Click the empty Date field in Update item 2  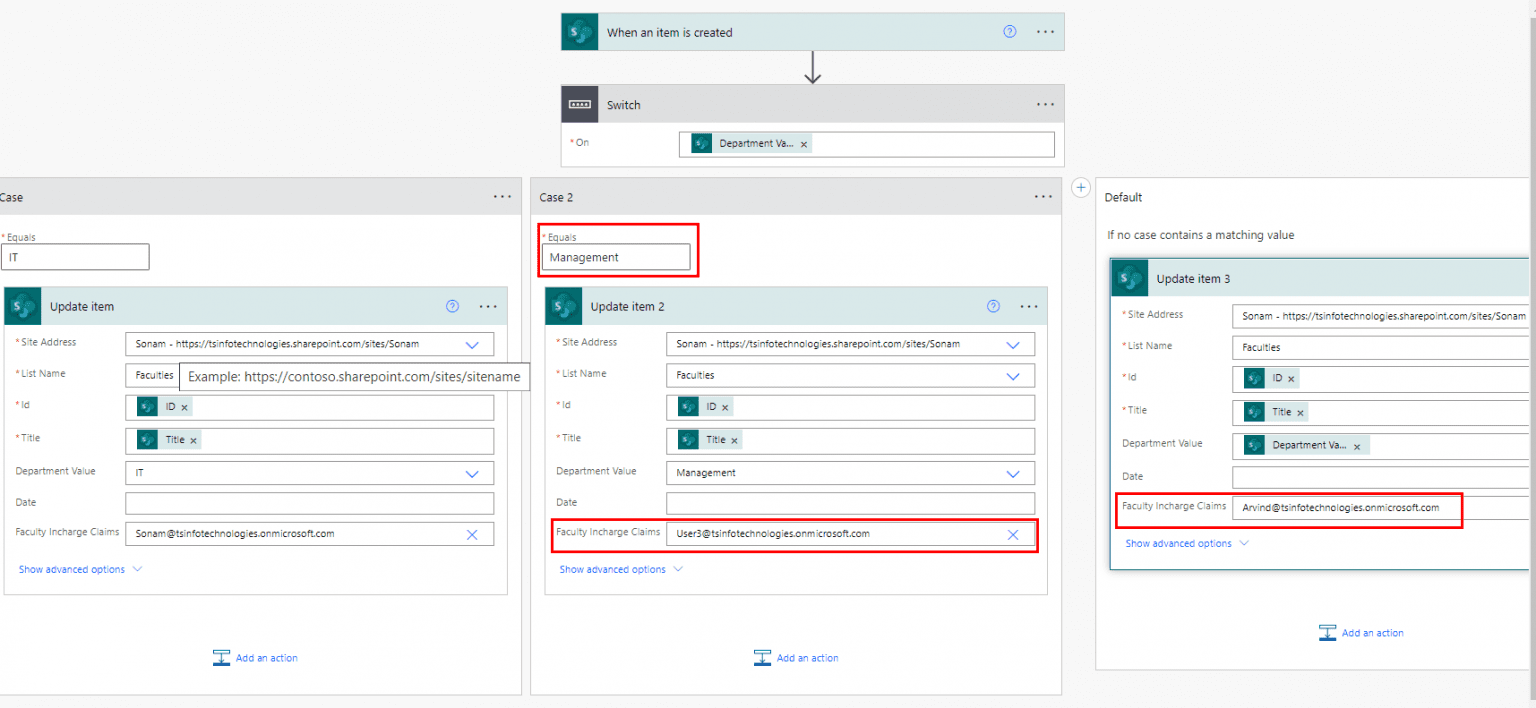pos(850,503)
